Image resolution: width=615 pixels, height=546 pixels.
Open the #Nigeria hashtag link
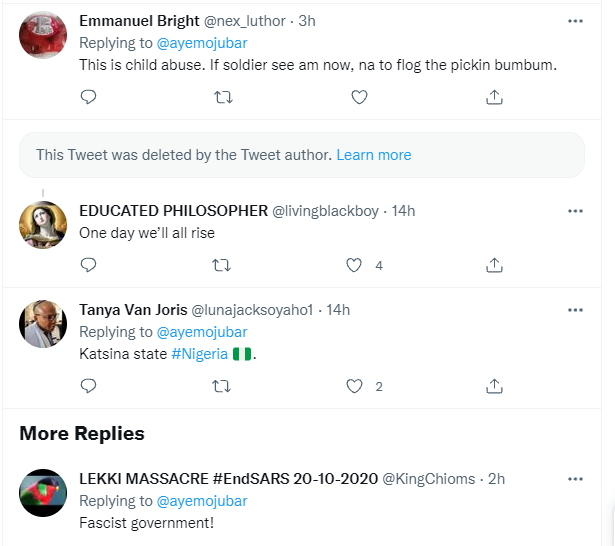click(199, 354)
